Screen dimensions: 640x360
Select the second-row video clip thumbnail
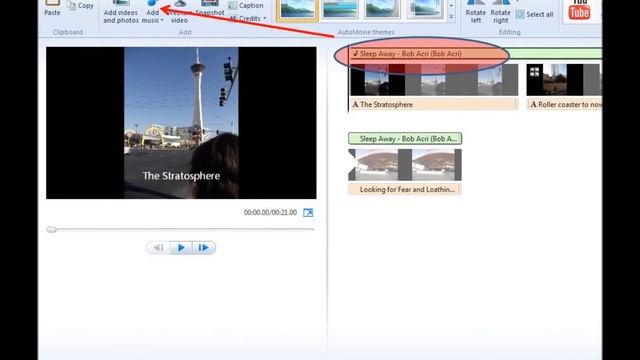[x=405, y=164]
